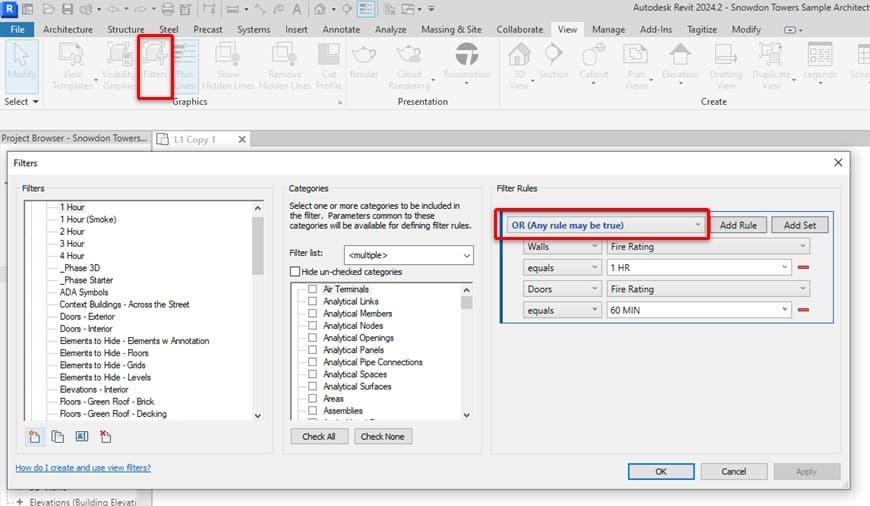This screenshot has width=870, height=506.
Task: Expand Elevations (Building Elevation) in Project Browser
Action: click(19, 502)
